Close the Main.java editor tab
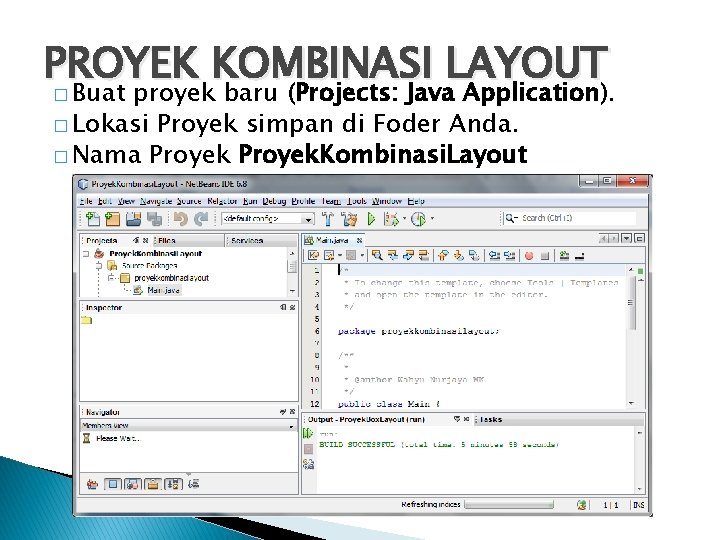This screenshot has width=720, height=540. [360, 240]
